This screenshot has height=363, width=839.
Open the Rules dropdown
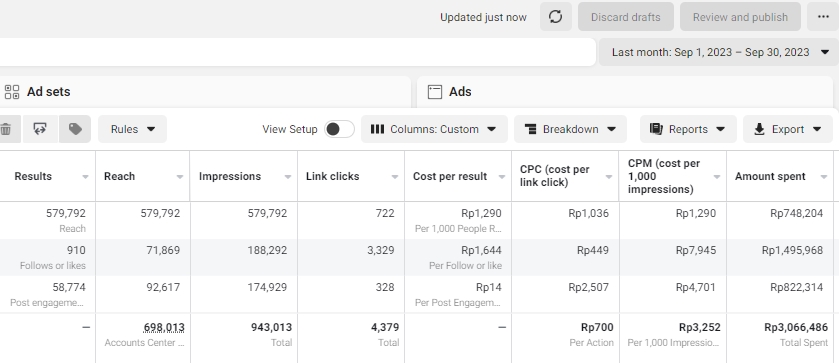click(132, 129)
